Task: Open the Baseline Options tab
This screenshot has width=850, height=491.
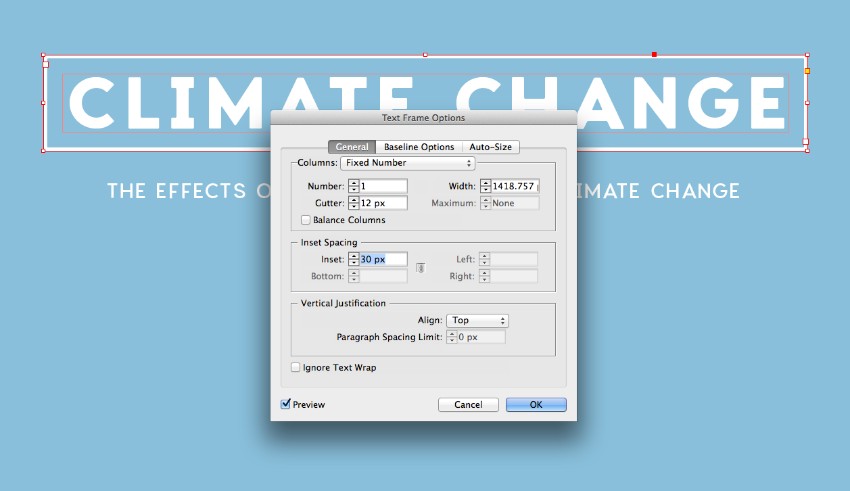Action: (418, 147)
